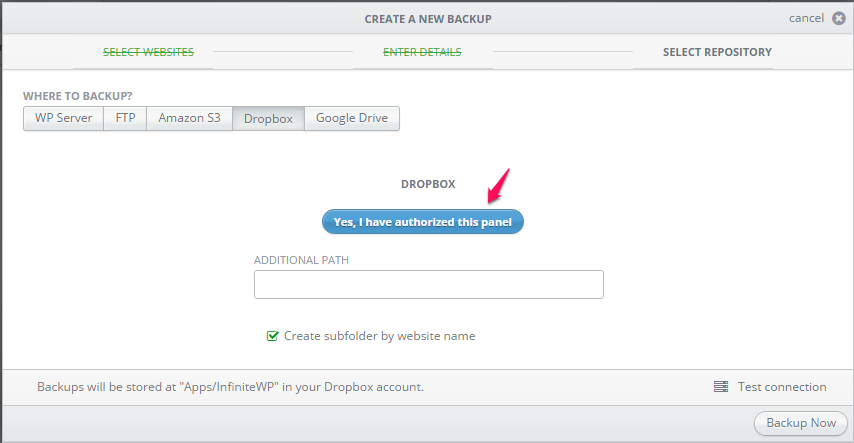Click the Test connection link

782,387
